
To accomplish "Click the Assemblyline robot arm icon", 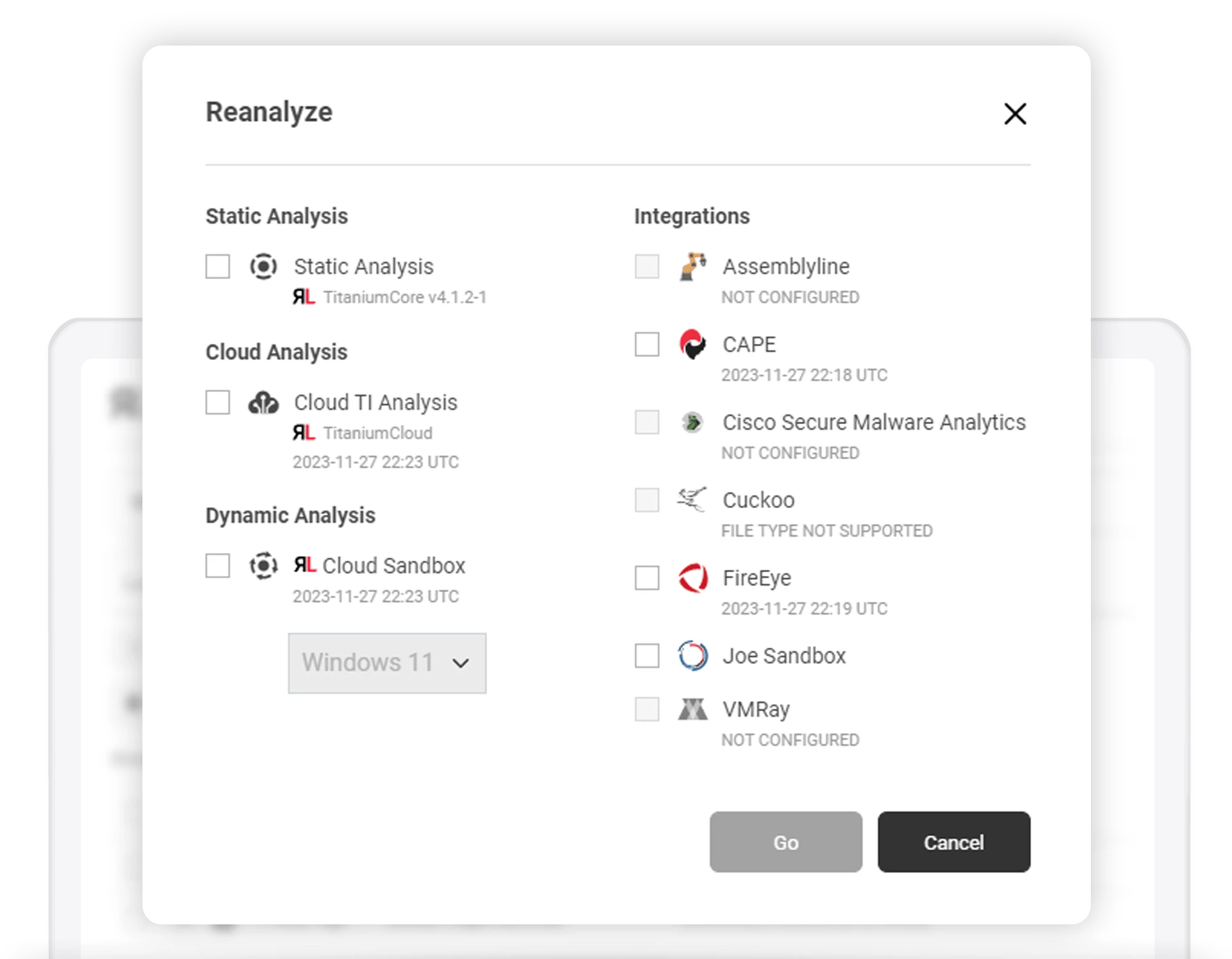I will pyautogui.click(x=693, y=266).
